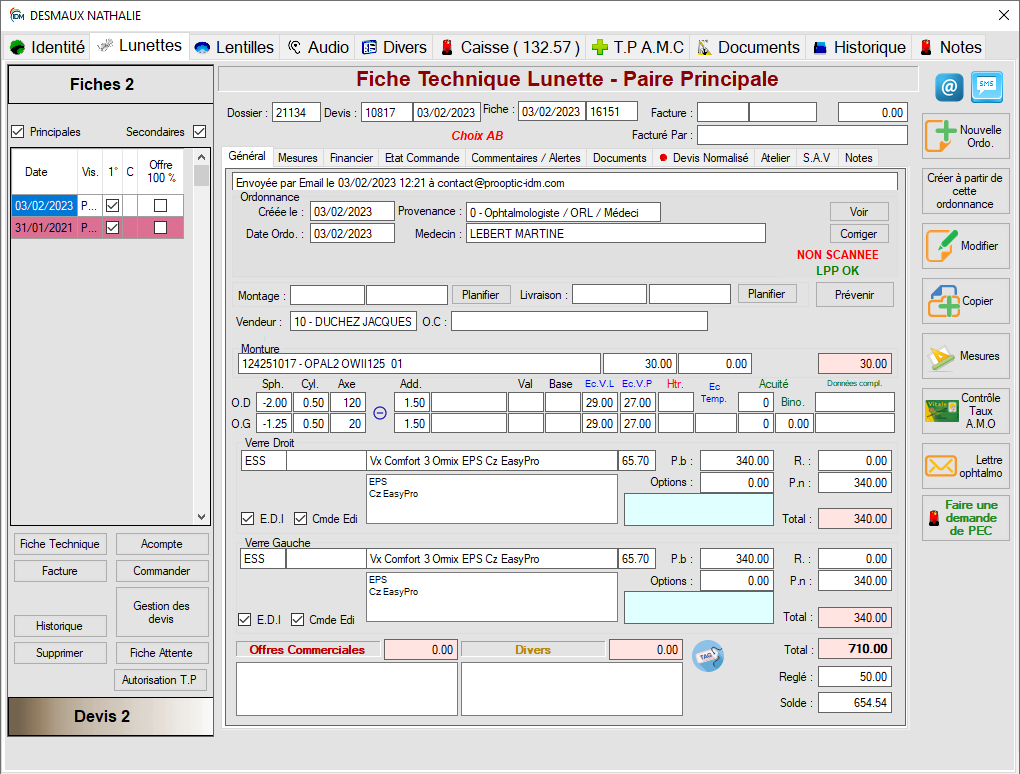
Task: Click the SMS message icon
Action: click(x=987, y=87)
